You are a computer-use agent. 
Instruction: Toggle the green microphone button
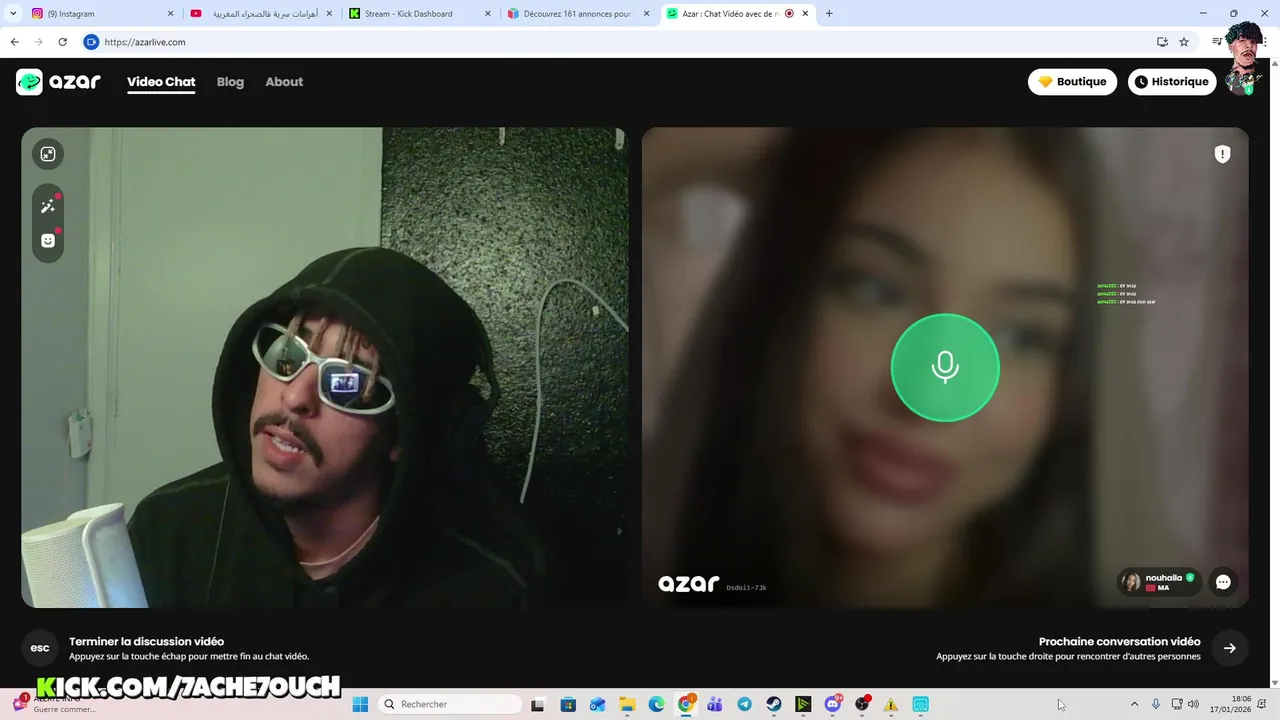pos(945,368)
